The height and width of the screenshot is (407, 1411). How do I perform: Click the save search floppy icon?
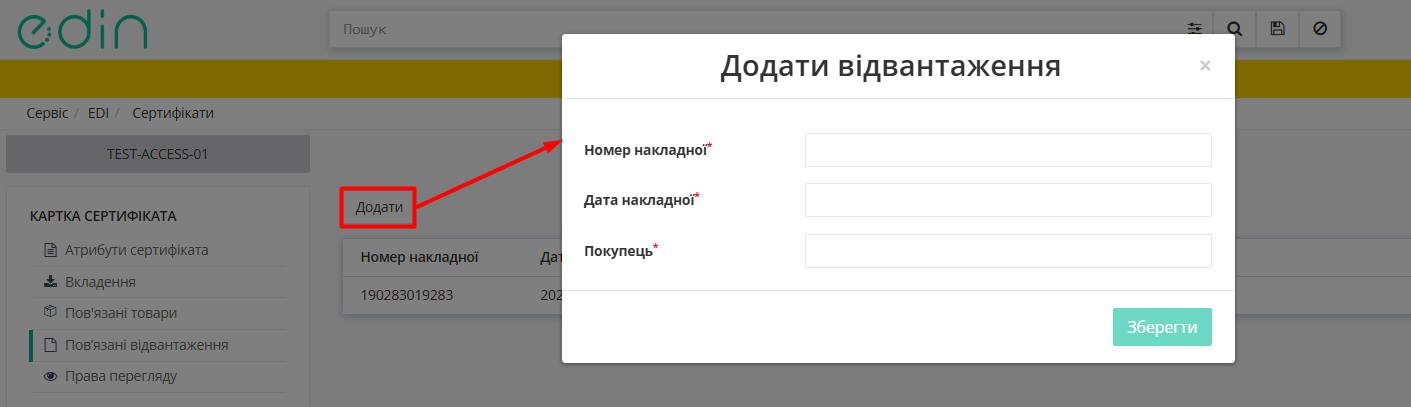tap(1277, 29)
